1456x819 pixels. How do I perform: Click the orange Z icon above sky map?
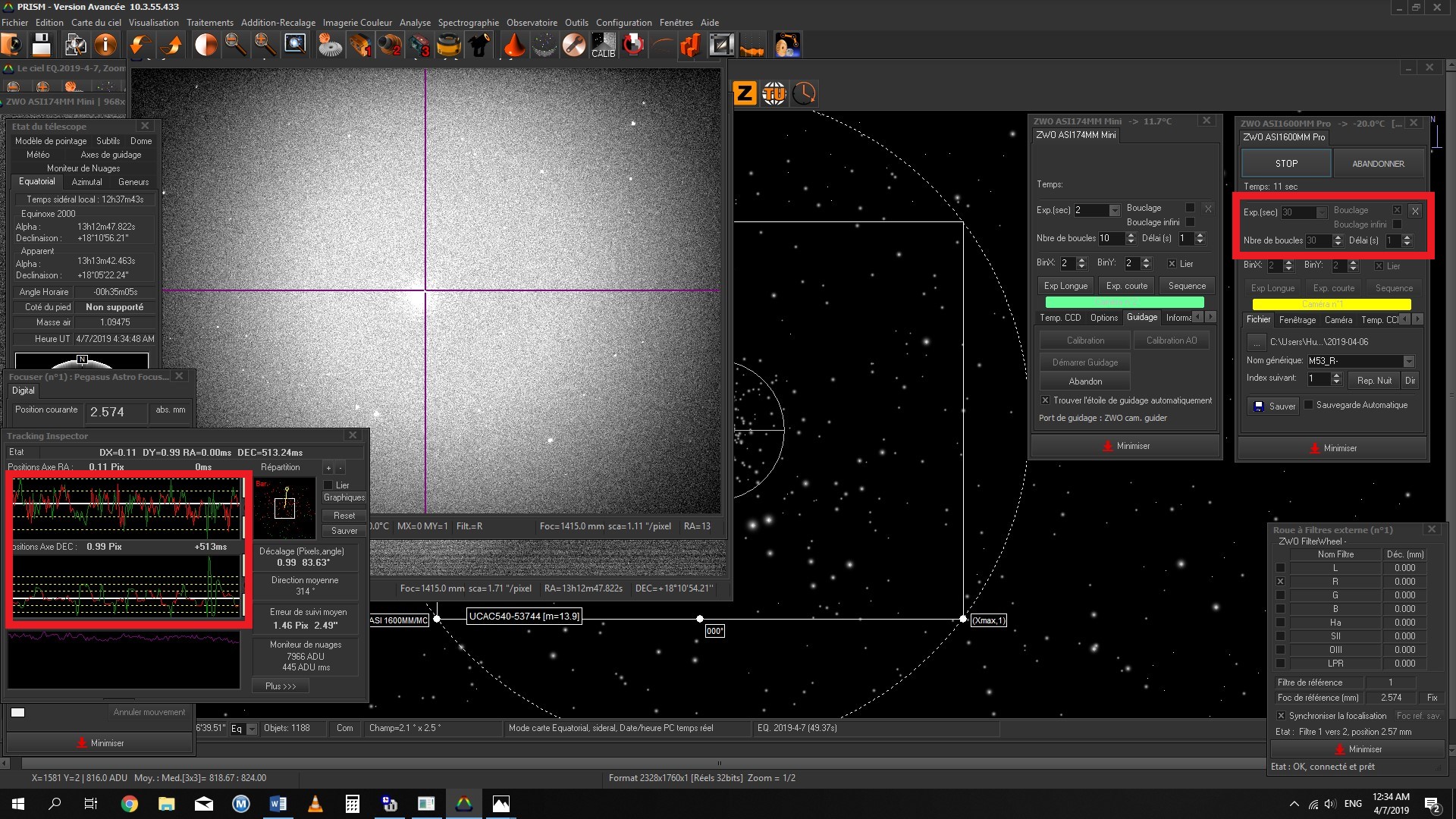click(x=745, y=93)
